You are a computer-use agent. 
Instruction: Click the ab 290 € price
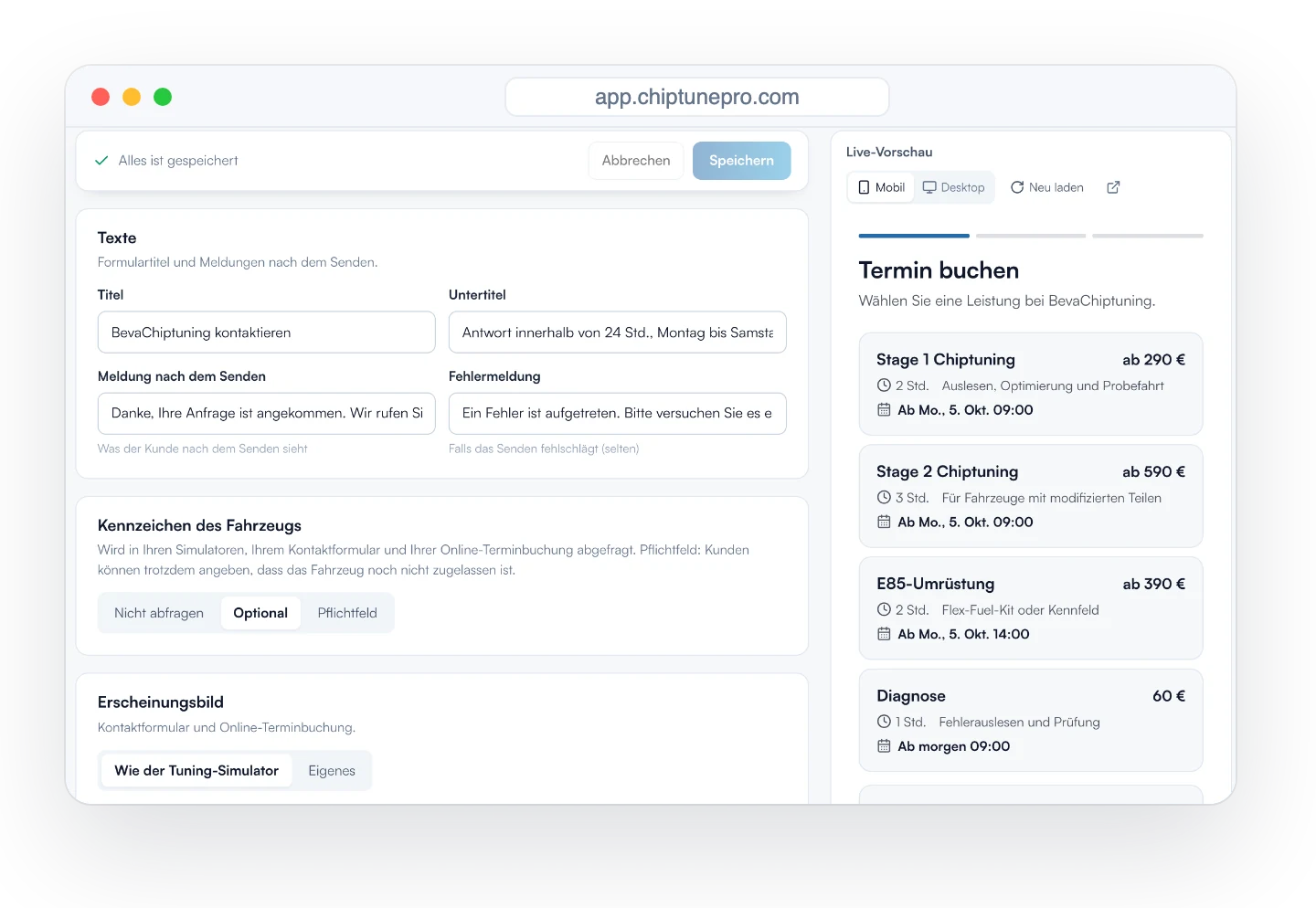pyautogui.click(x=1153, y=360)
